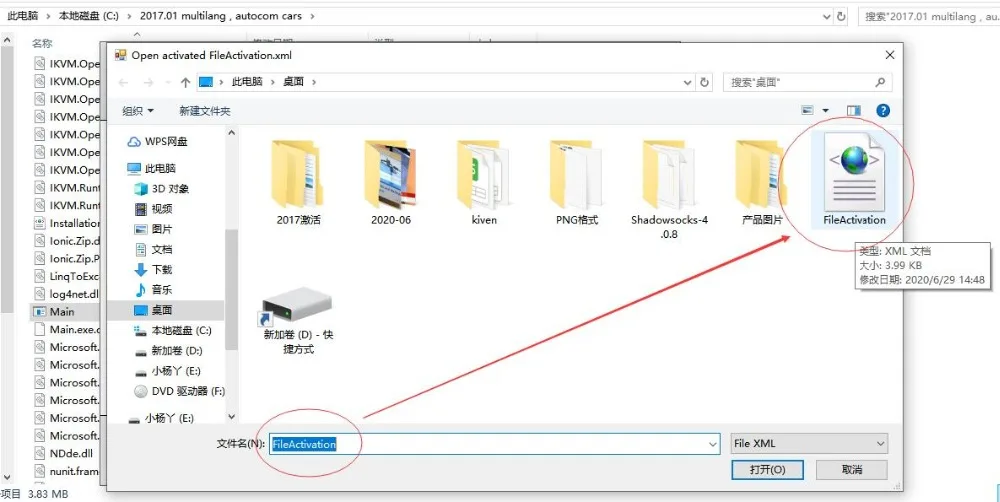Open the 2017激活 folder
Viewport: 1000px width, 502px height.
point(297,174)
